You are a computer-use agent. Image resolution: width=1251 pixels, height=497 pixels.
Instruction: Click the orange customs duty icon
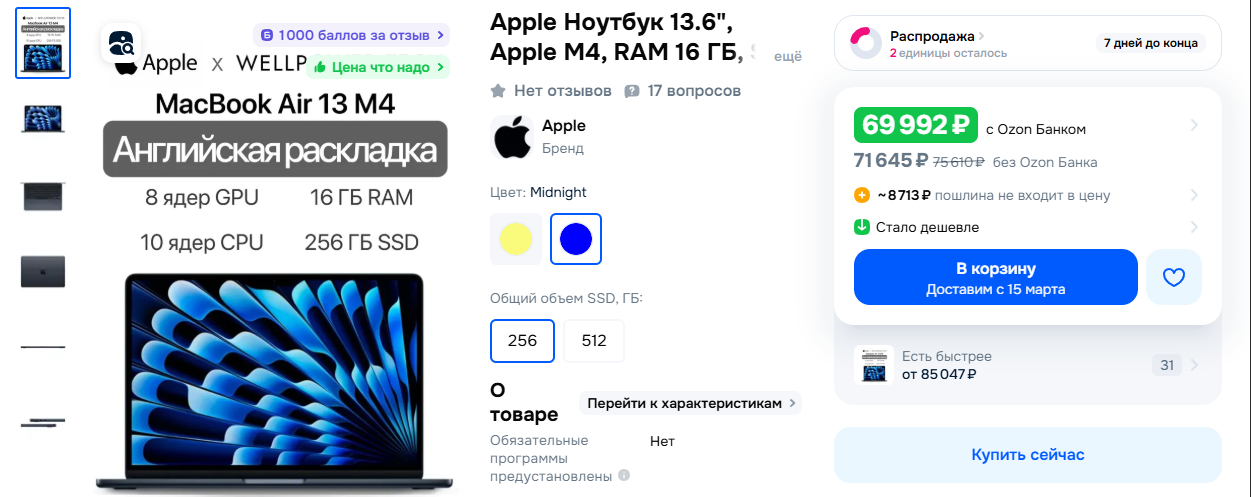pyautogui.click(x=862, y=195)
